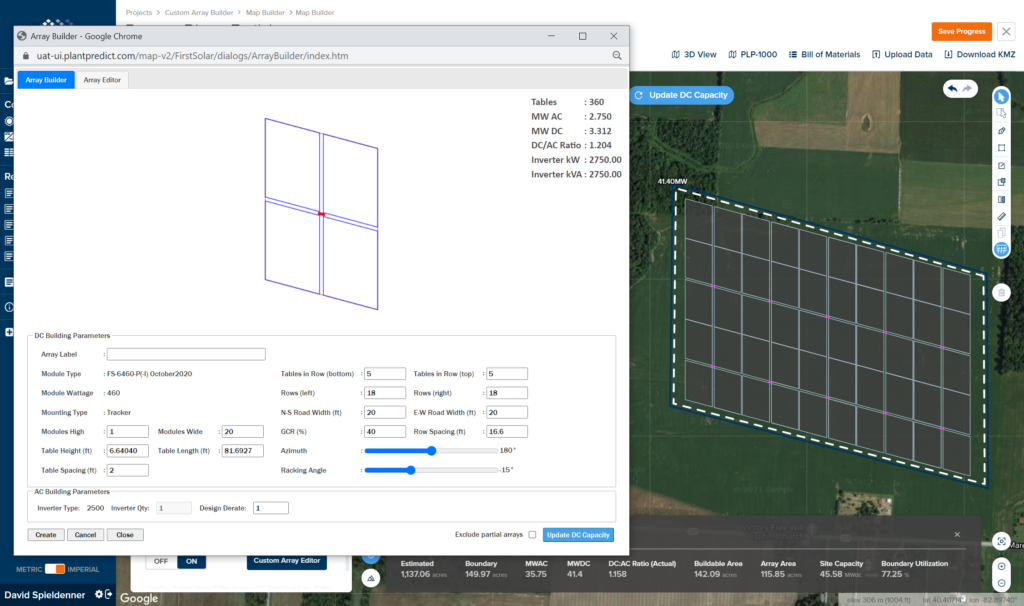Click the map zoom out button
1024x606 pixels.
(x=1001, y=583)
